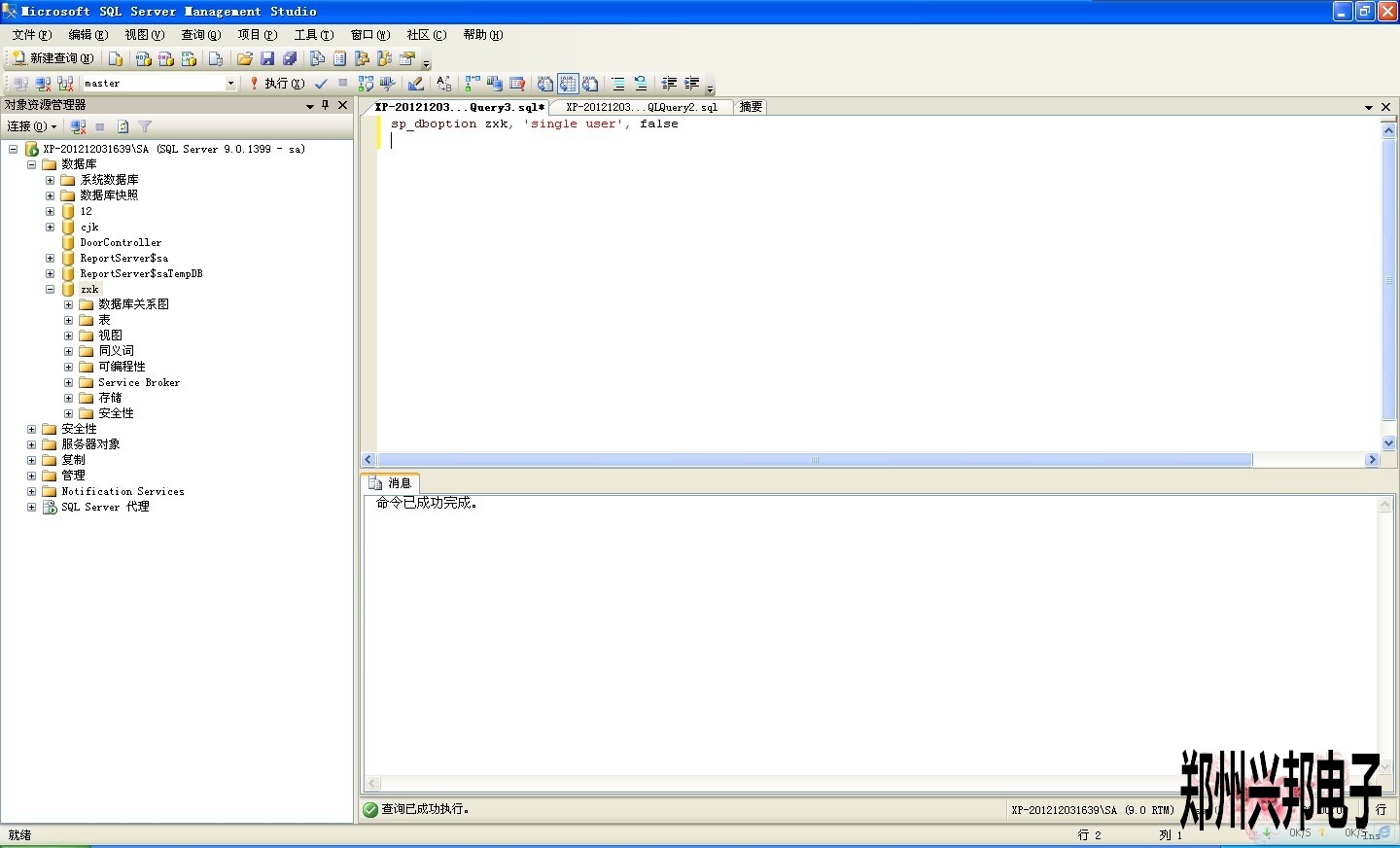1400x848 pixels.
Task: Switch to the 摘要 (Summary) tab
Action: [x=751, y=107]
